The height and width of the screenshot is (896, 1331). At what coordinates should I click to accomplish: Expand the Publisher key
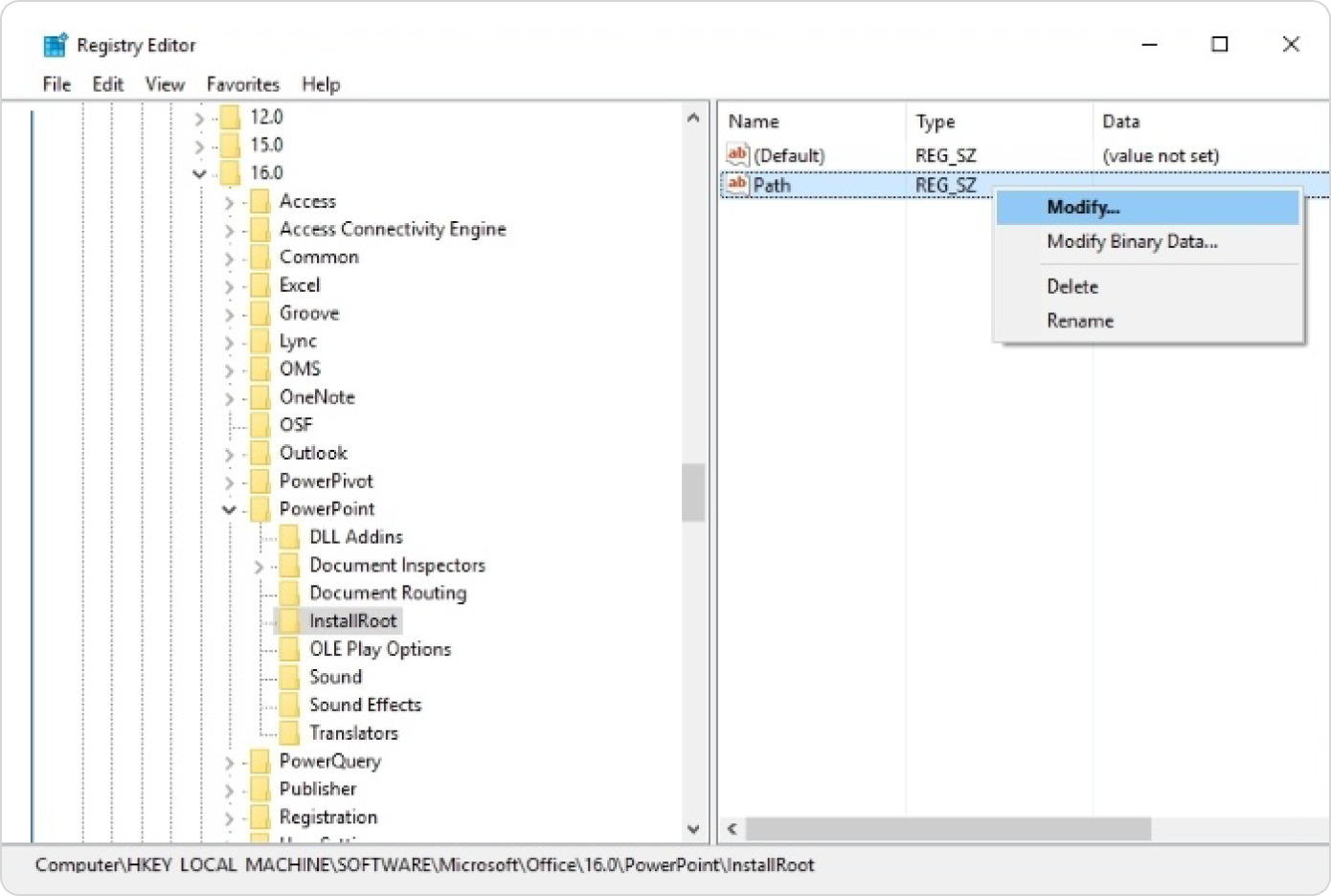tap(229, 790)
